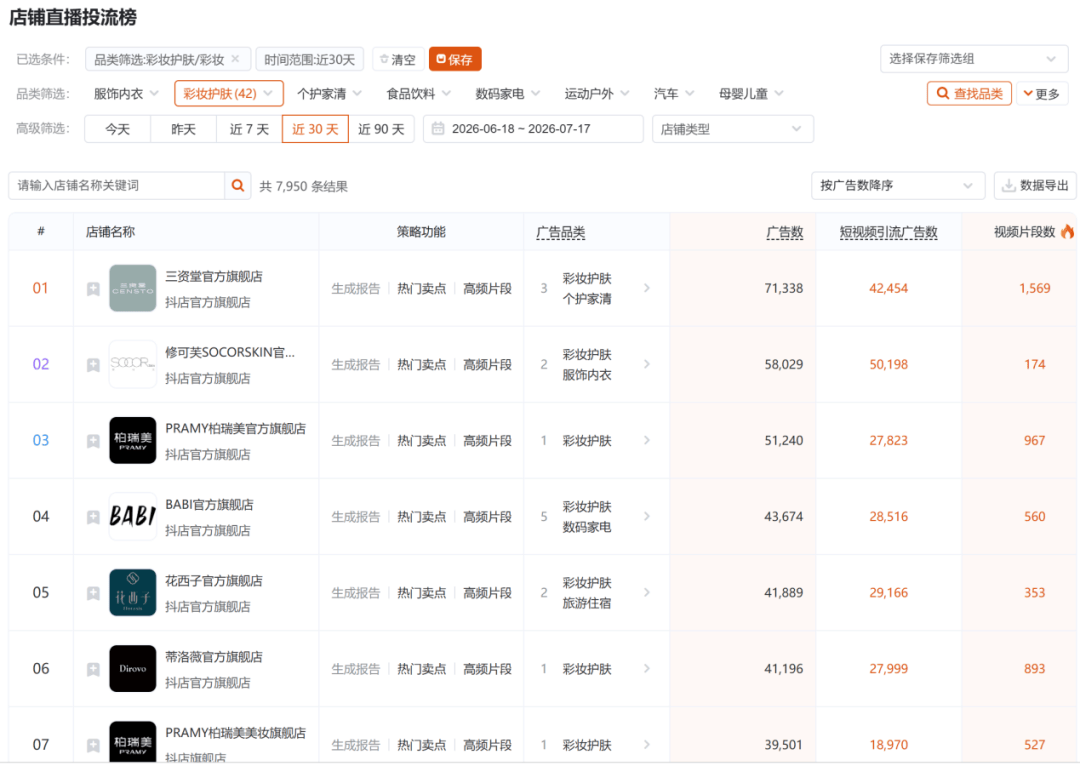Click 生成报告 for BABI官方旗舰店
The height and width of the screenshot is (766, 1080).
[355, 517]
